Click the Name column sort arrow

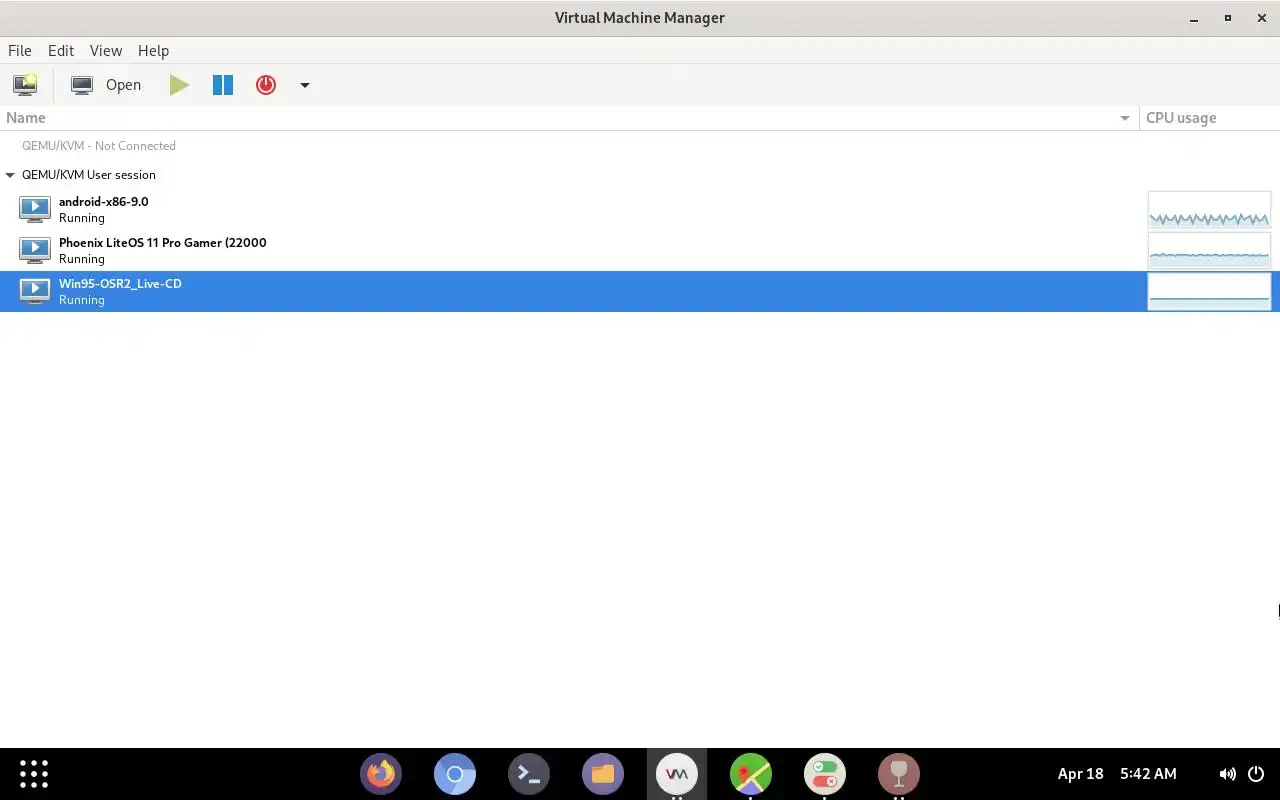pyautogui.click(x=1126, y=119)
